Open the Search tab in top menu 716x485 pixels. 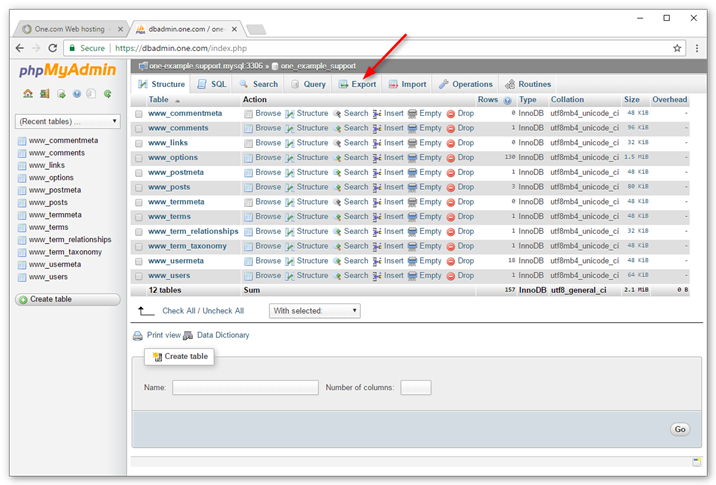pos(258,84)
